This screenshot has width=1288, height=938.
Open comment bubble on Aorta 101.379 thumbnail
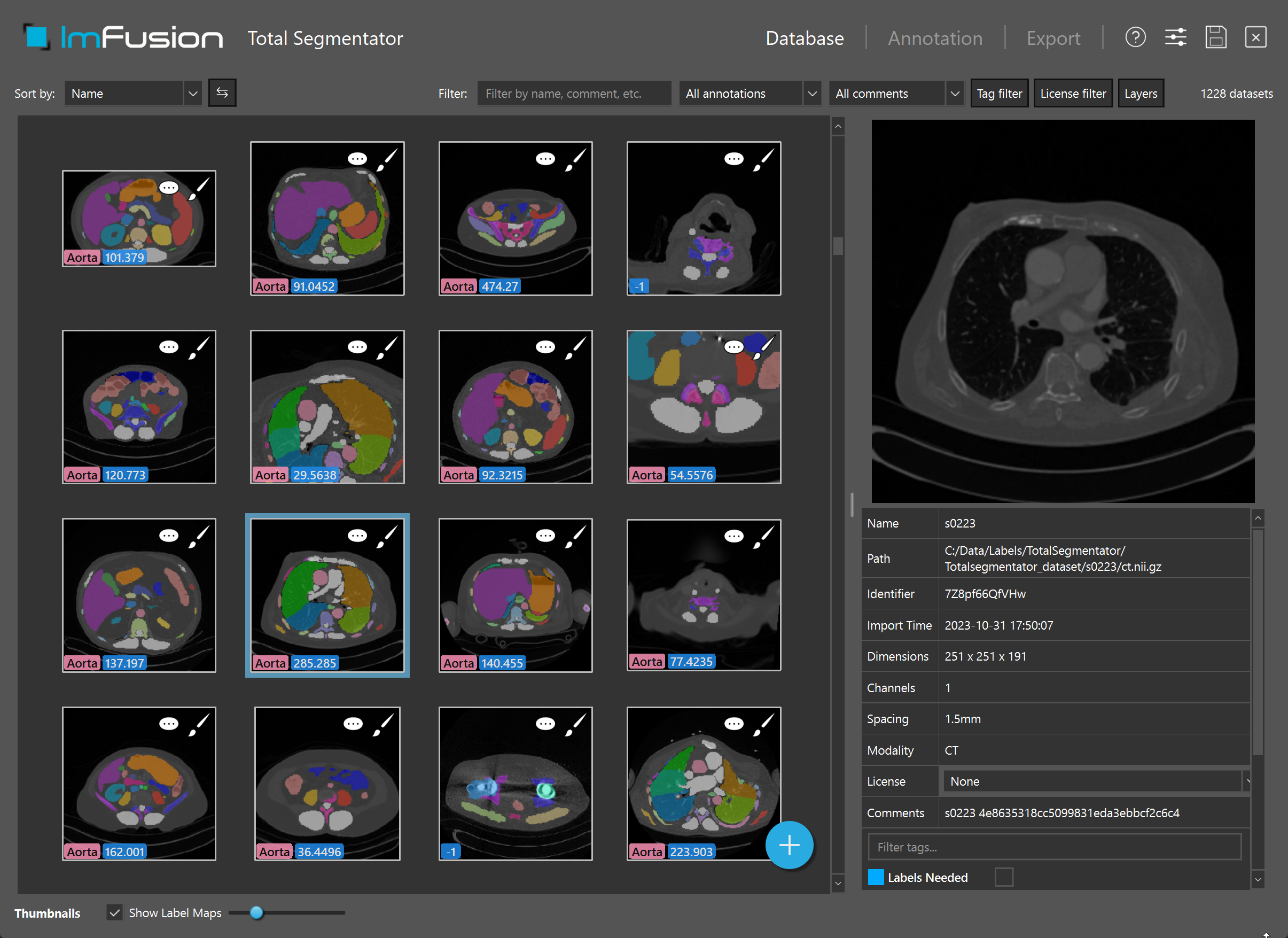[169, 188]
